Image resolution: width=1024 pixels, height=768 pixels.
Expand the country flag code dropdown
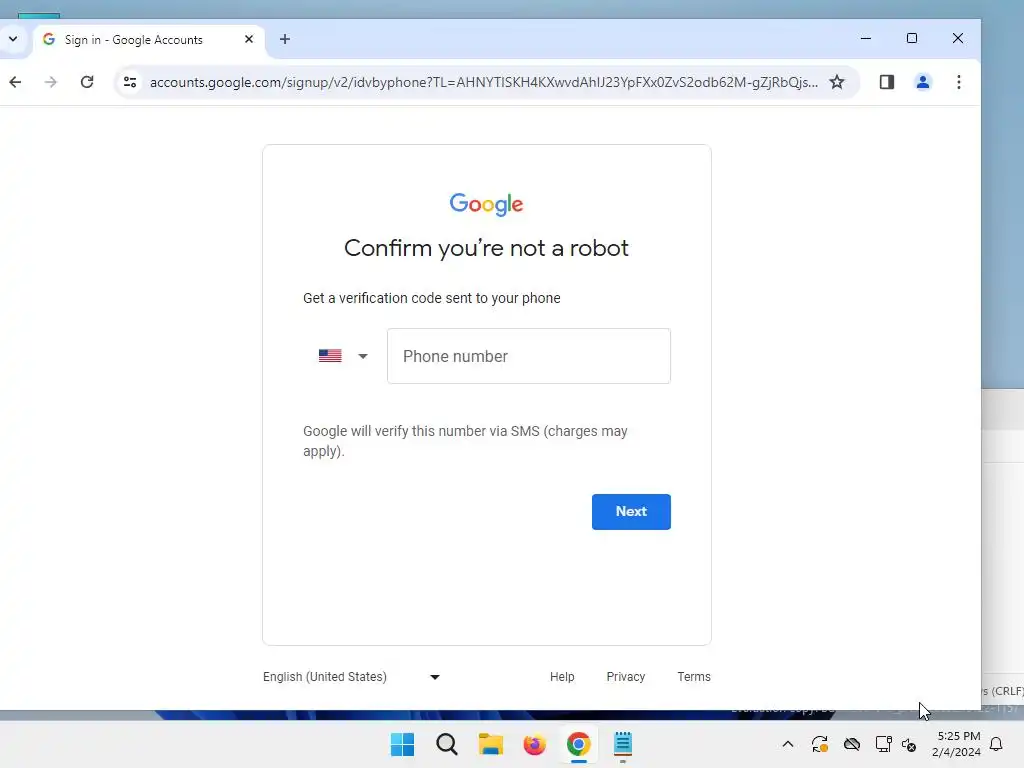pyautogui.click(x=344, y=356)
